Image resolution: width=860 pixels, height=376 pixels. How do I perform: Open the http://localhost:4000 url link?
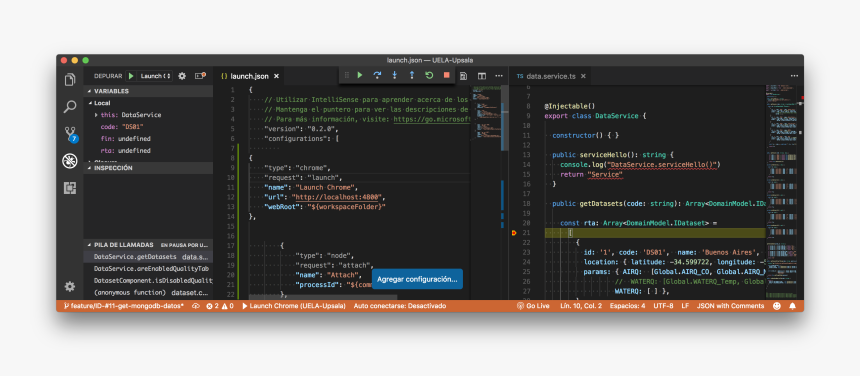coord(337,197)
